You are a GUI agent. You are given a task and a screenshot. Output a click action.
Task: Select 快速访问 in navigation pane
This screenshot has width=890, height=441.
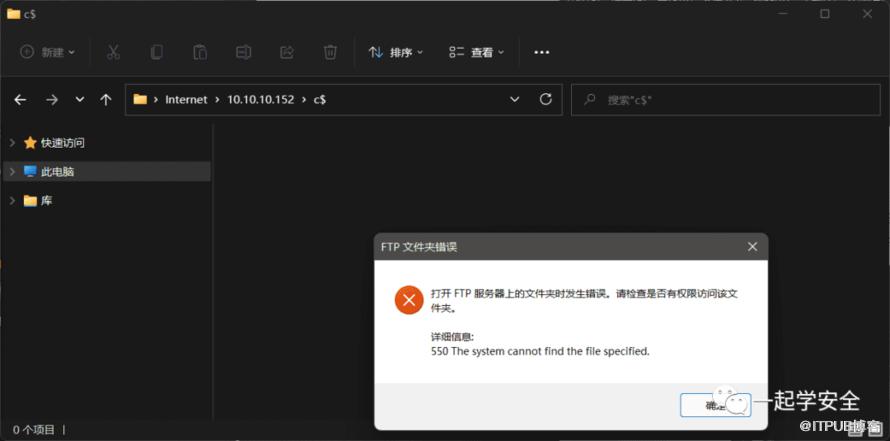click(62, 143)
